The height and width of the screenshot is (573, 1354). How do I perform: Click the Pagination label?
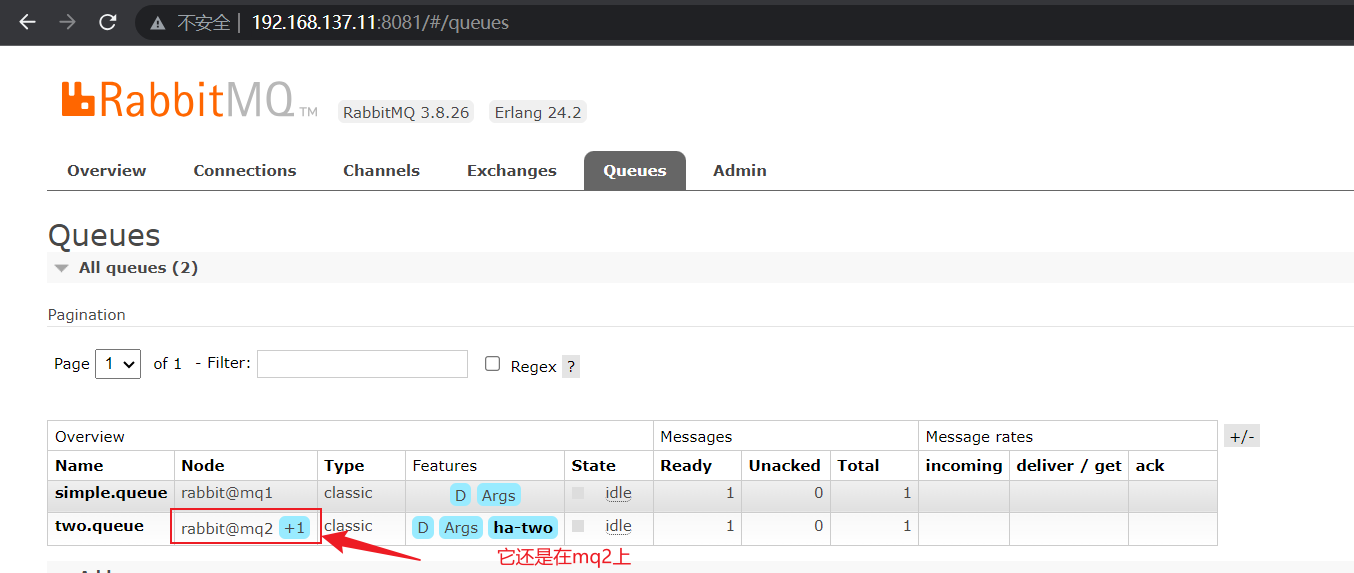click(87, 315)
